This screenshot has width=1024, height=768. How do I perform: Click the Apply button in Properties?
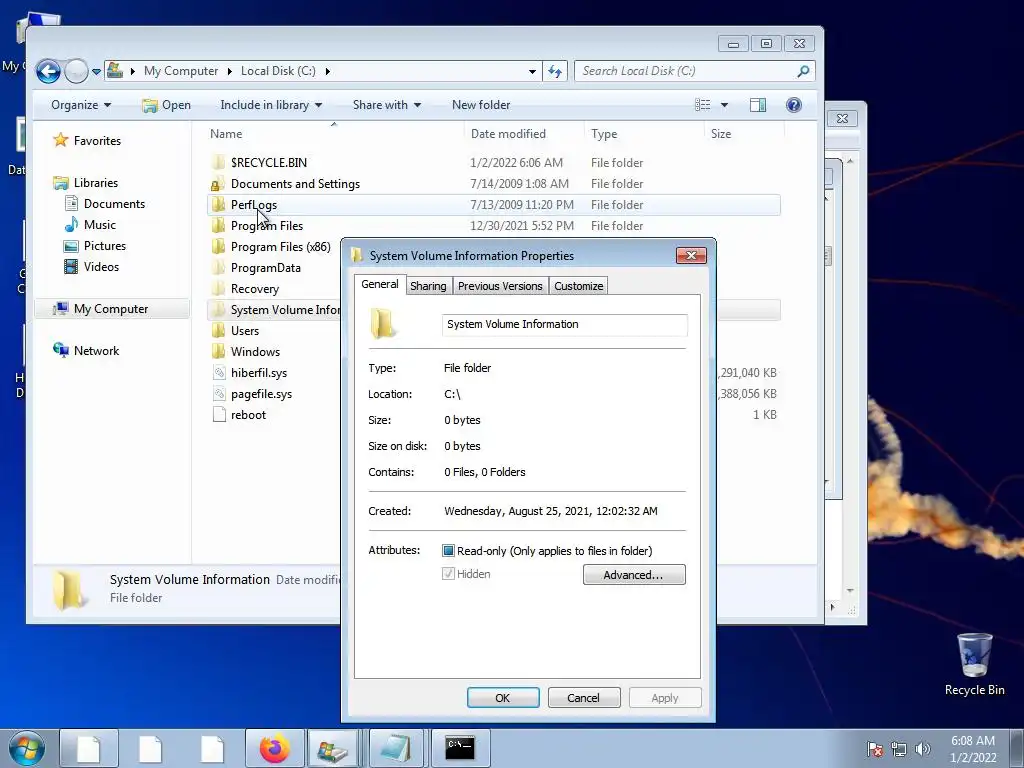click(665, 697)
